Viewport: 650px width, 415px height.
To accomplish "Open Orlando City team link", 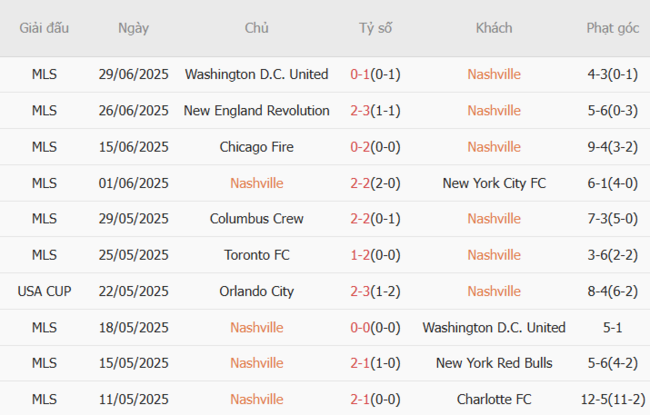I will 256,291.
